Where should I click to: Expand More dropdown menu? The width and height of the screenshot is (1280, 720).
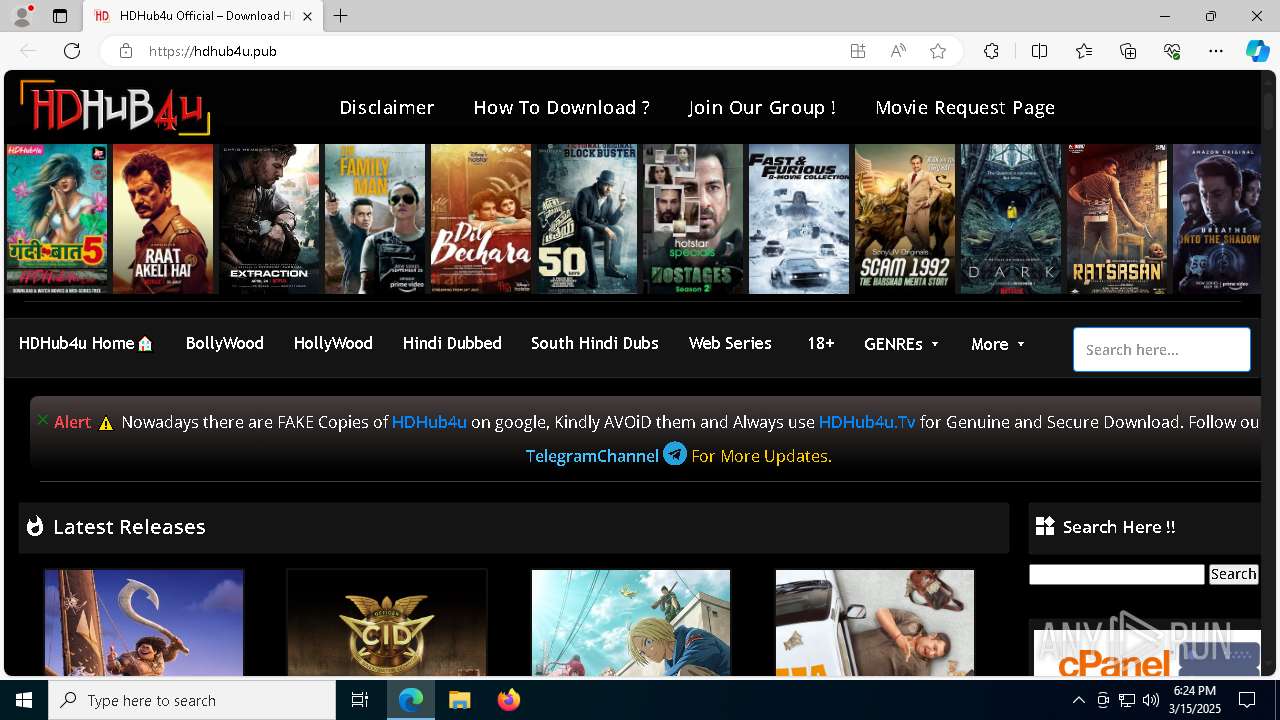point(998,344)
